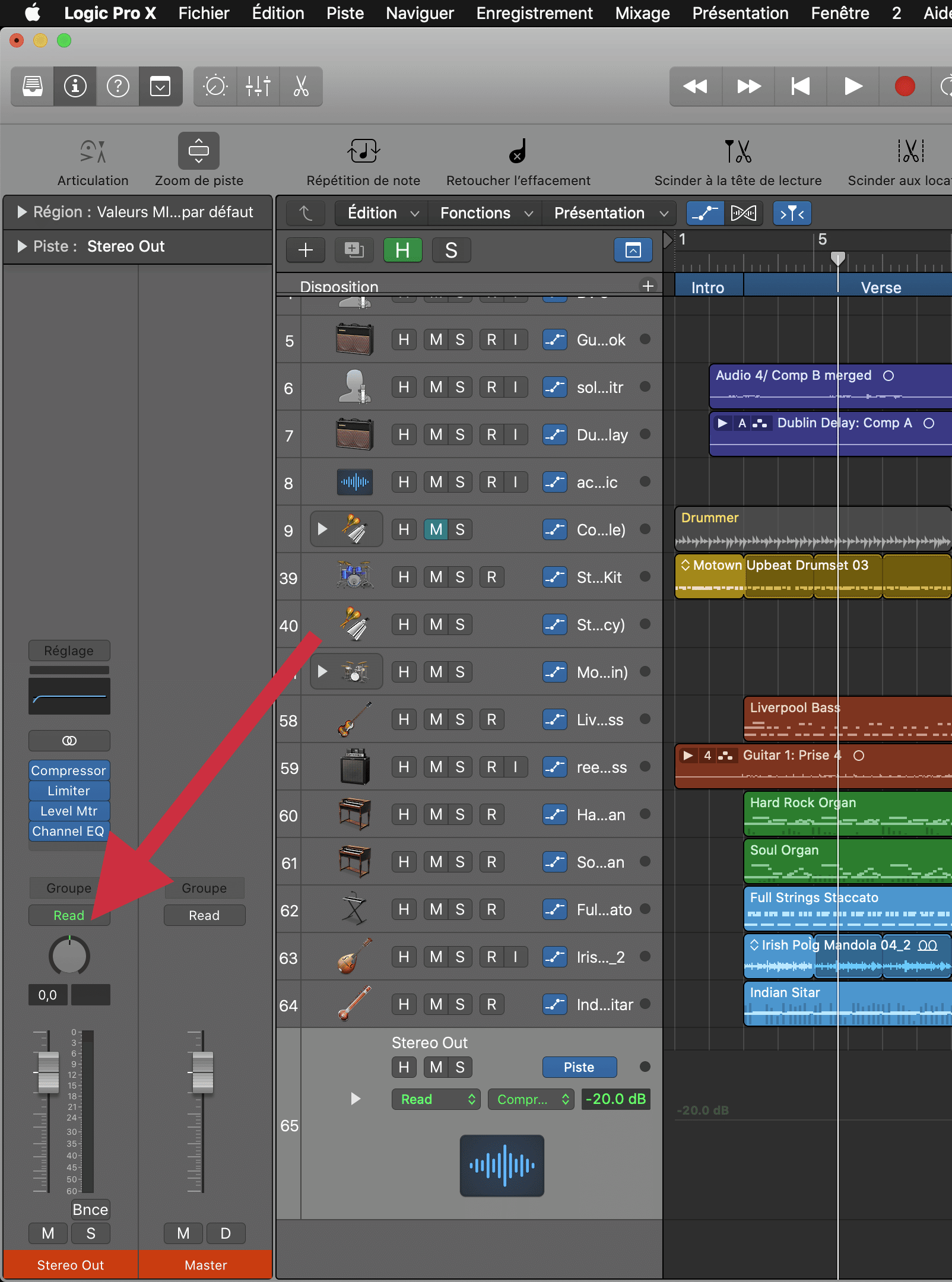This screenshot has height=1282, width=952.
Task: Hide track 58 Liv...ss with H
Action: pyautogui.click(x=404, y=719)
